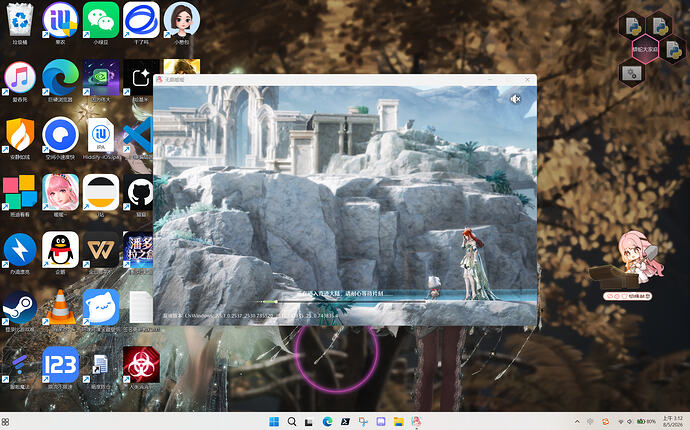Open the blue interlocking rings desktop app
690x430 pixels.
(141, 20)
